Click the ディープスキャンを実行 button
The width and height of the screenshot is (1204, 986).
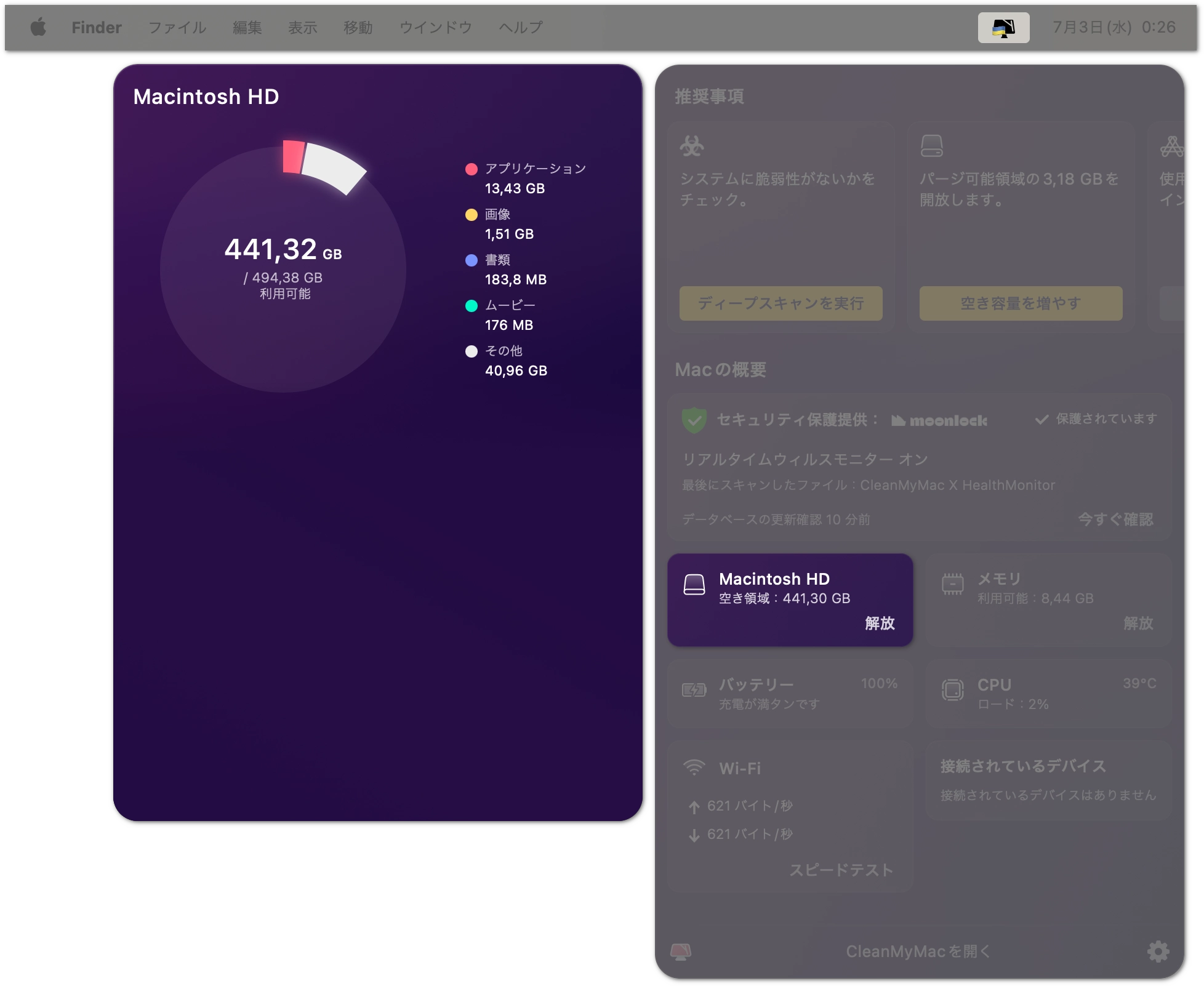coord(781,303)
